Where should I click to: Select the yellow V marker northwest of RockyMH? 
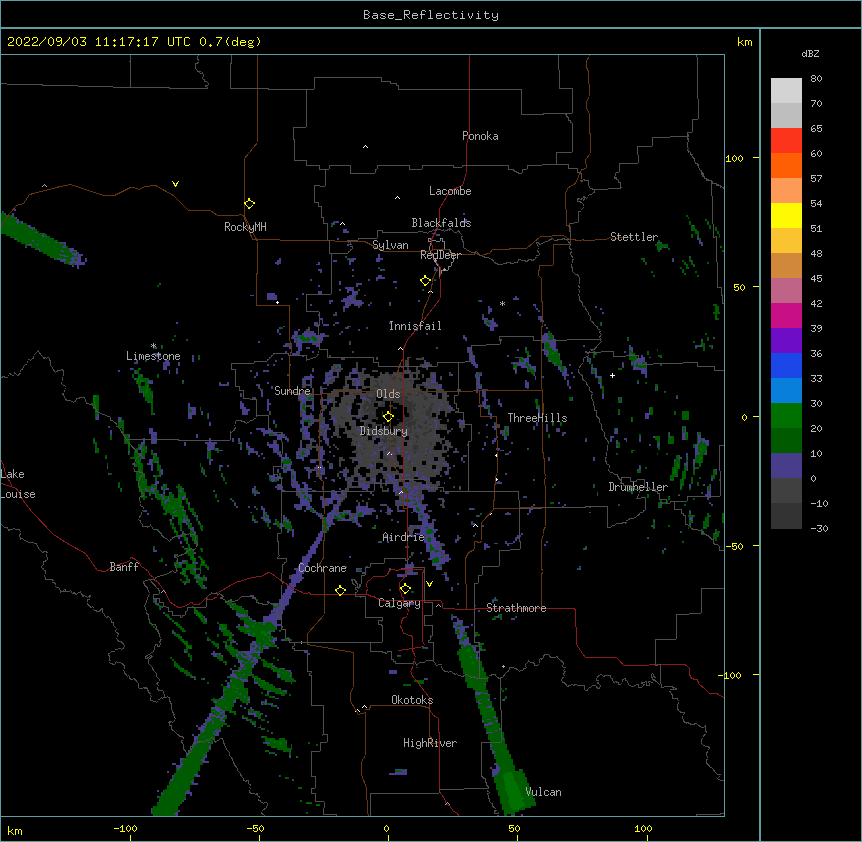[x=175, y=184]
